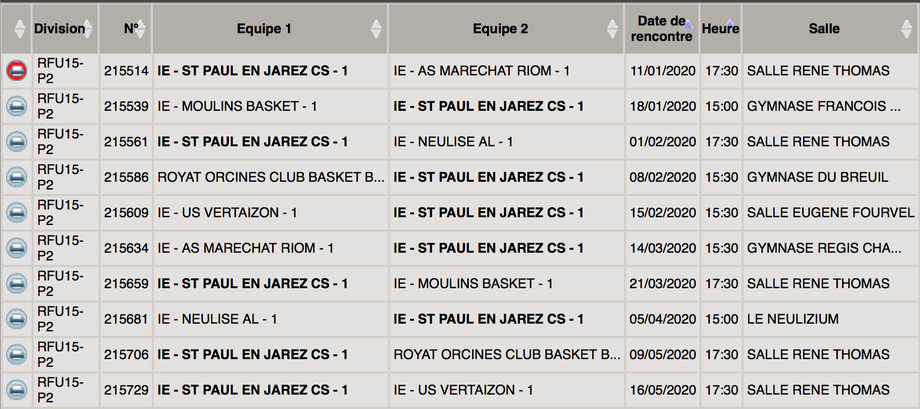The width and height of the screenshot is (920, 409).
Task: Sort by Salle column arrows
Action: coord(908,29)
